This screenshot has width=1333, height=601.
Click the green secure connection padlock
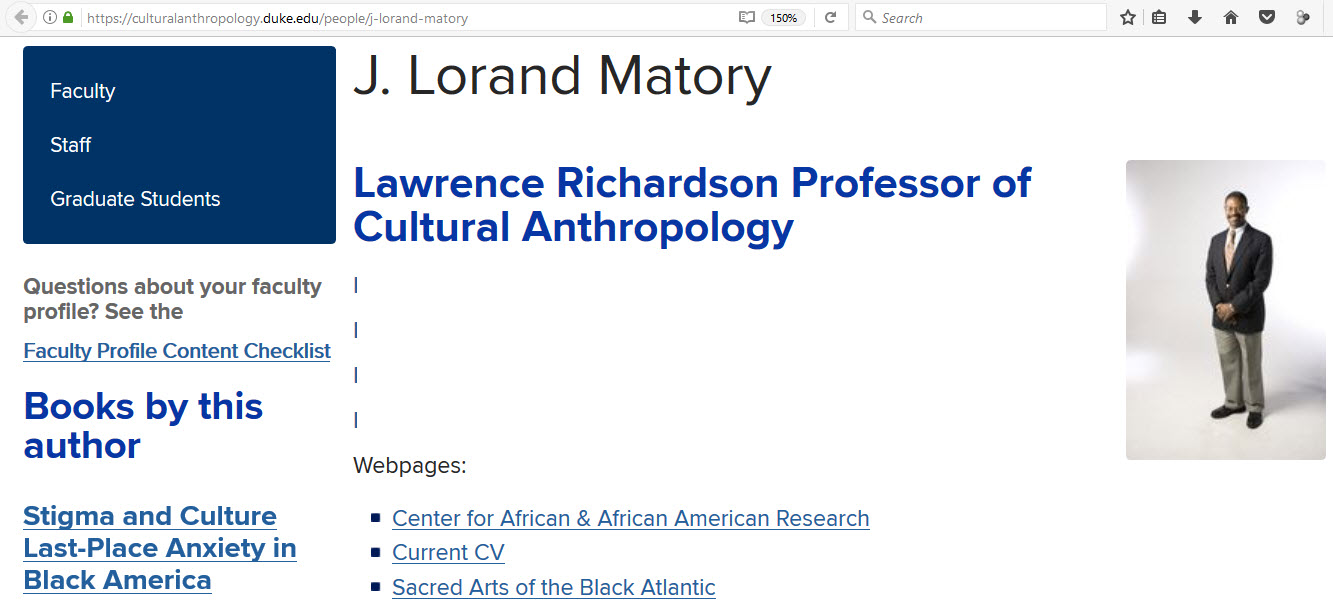[x=68, y=18]
